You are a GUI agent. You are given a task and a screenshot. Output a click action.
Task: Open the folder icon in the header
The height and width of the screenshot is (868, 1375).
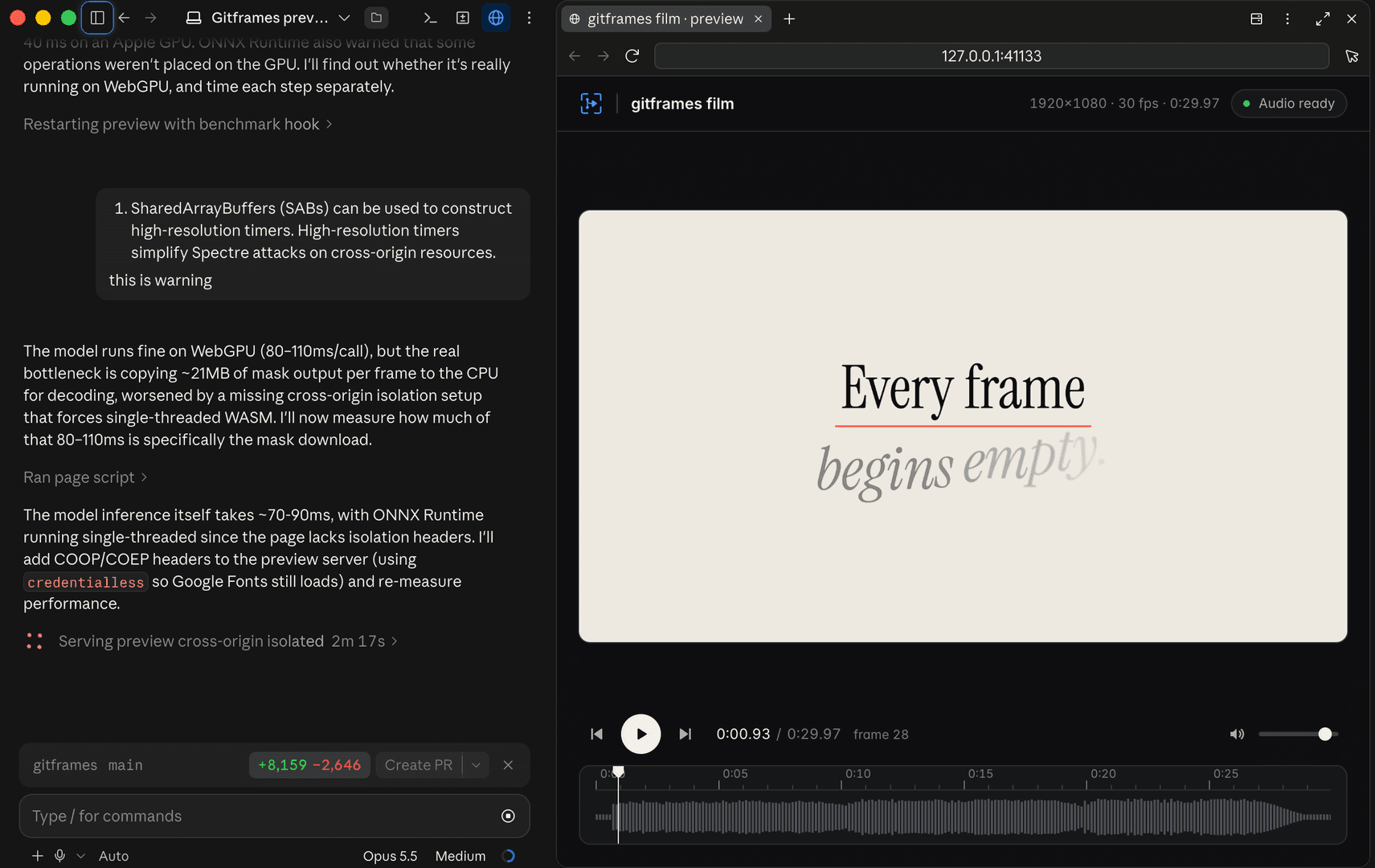376,18
